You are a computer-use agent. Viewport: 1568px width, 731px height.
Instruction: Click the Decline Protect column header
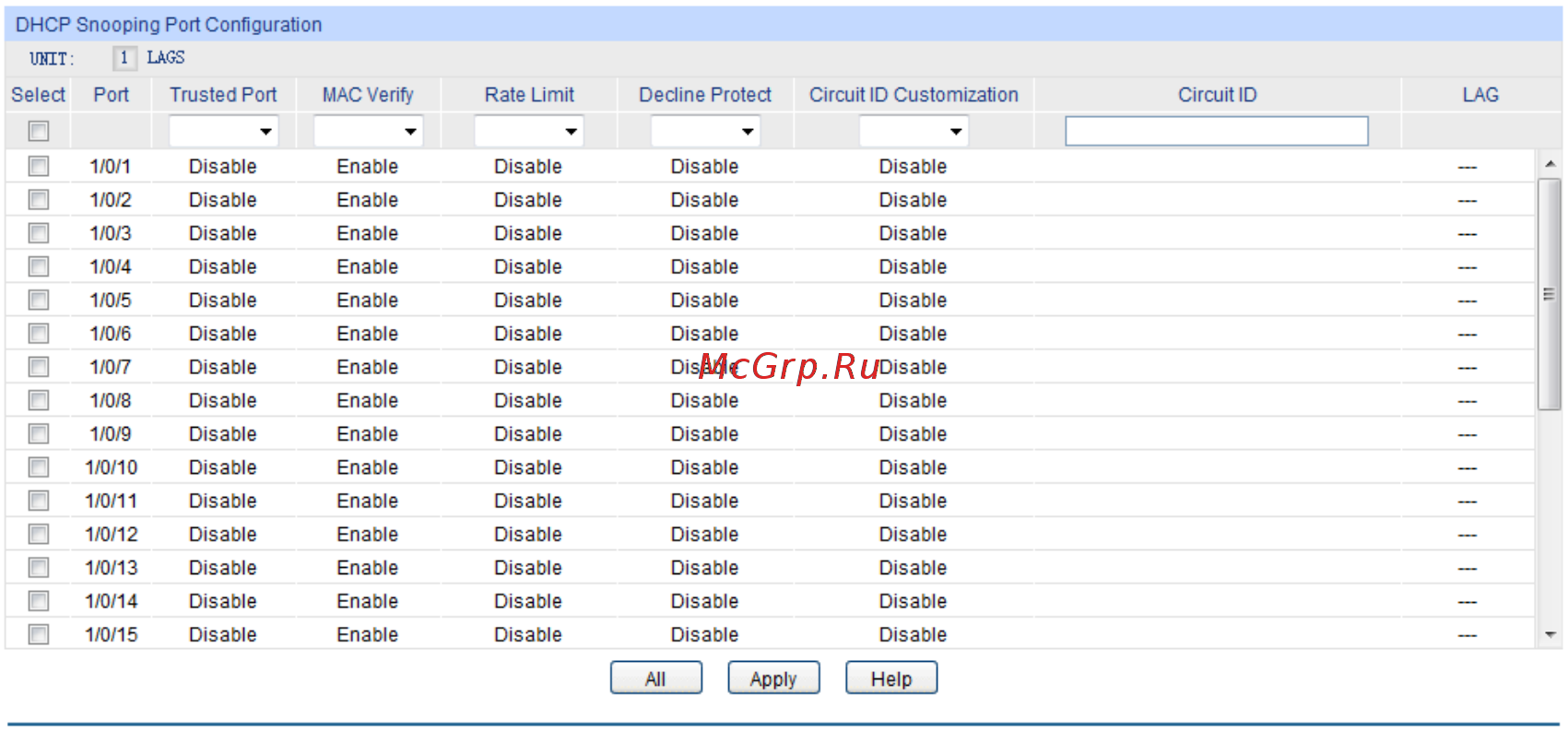(705, 95)
